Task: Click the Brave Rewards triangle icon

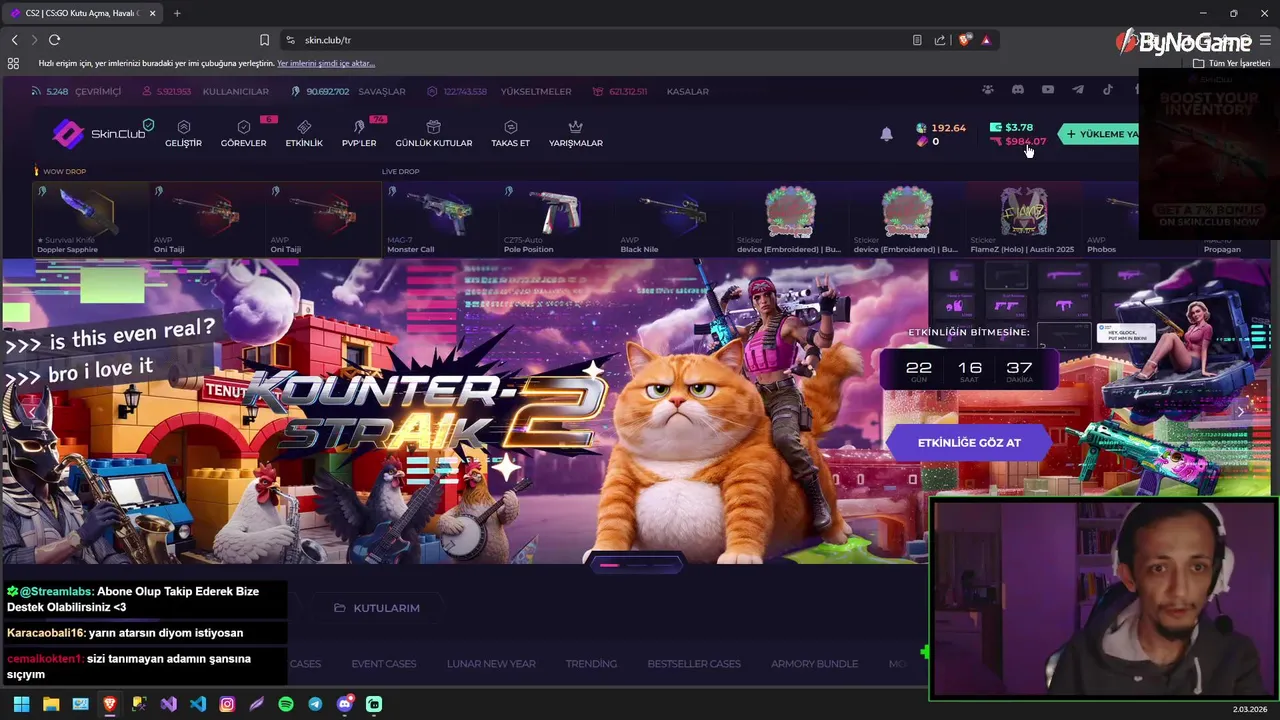Action: tap(986, 40)
